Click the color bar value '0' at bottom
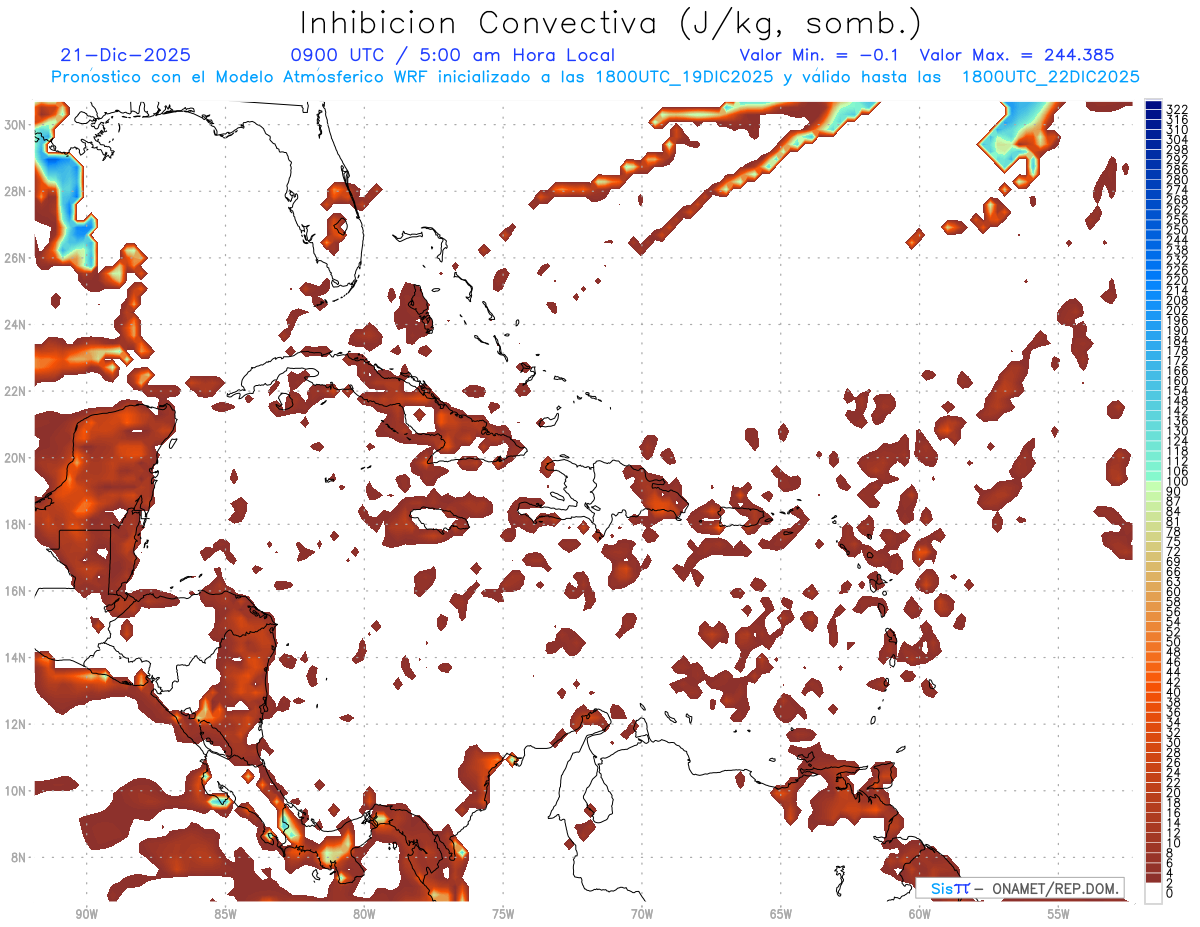This screenshot has height=927, width=1200. click(x=1171, y=894)
